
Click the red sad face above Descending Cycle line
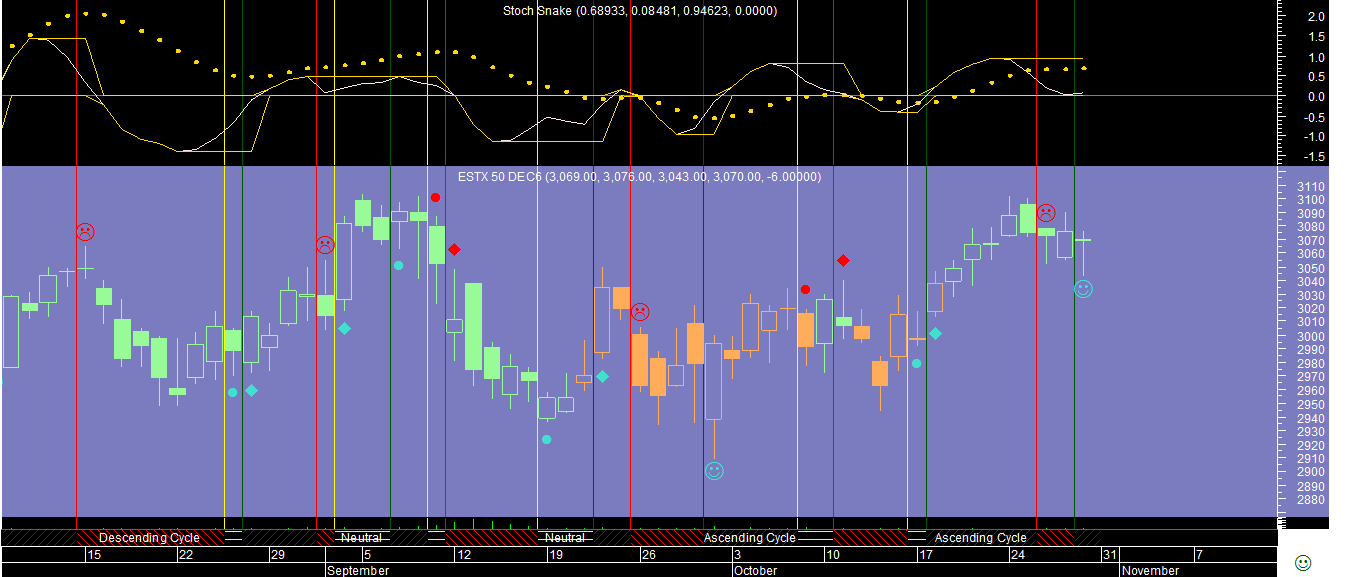click(86, 232)
